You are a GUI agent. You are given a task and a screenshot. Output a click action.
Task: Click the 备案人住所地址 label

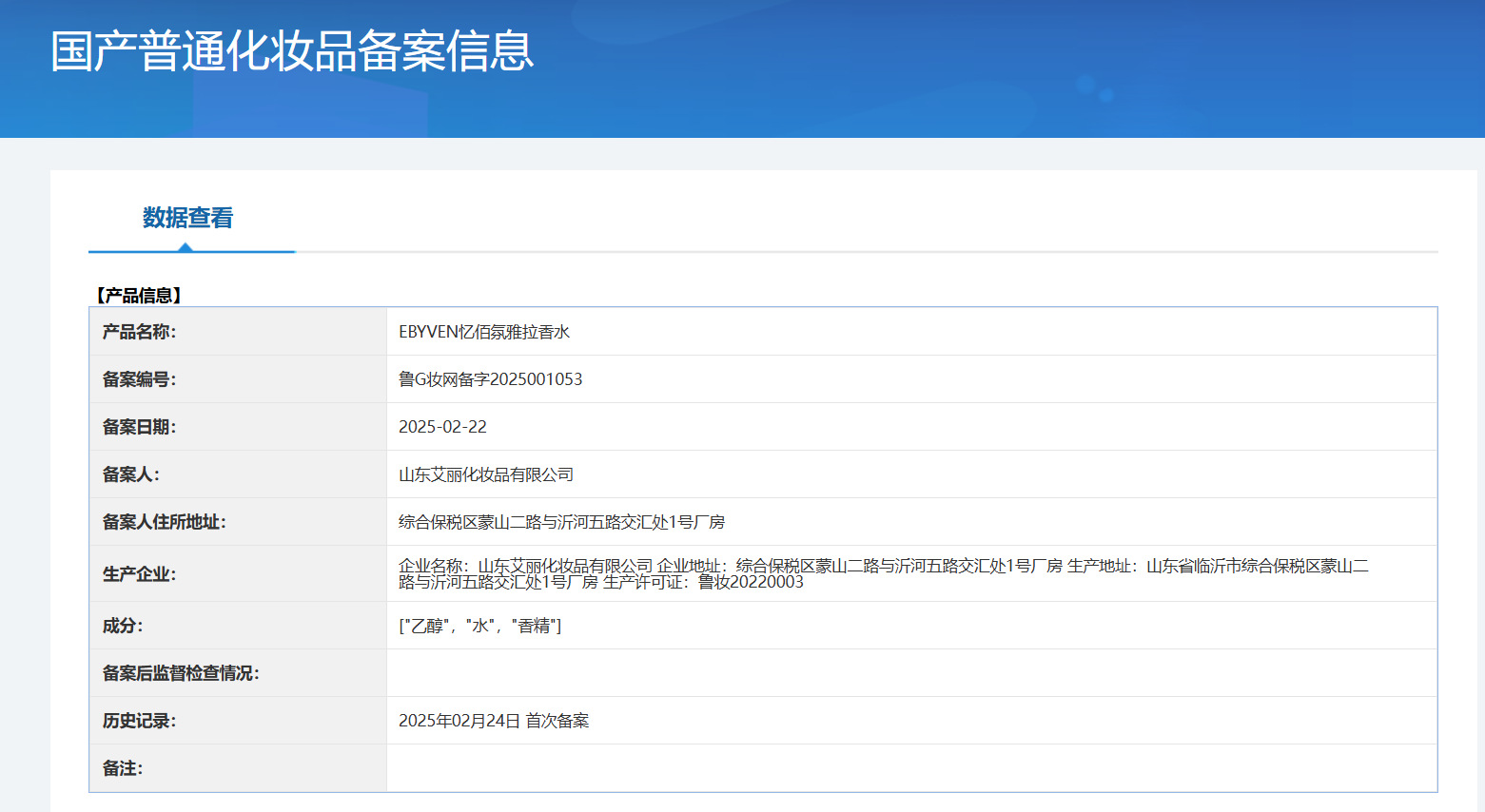165,522
